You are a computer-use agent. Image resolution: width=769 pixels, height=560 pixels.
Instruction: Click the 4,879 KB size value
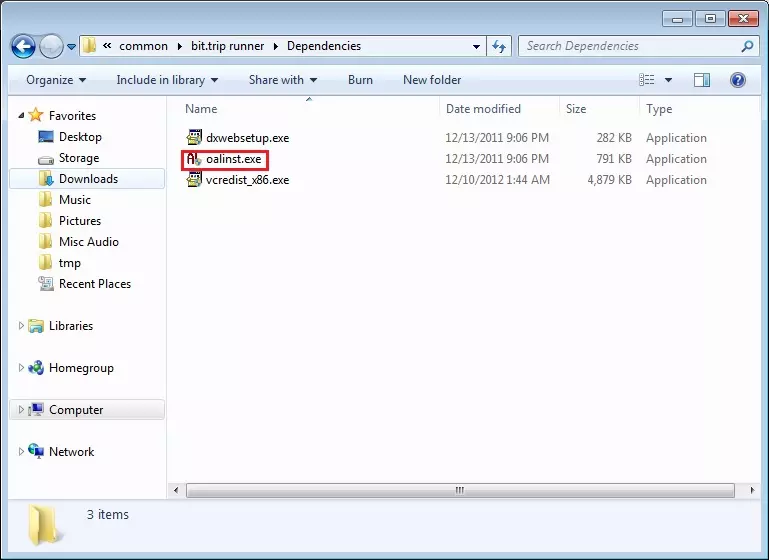610,180
